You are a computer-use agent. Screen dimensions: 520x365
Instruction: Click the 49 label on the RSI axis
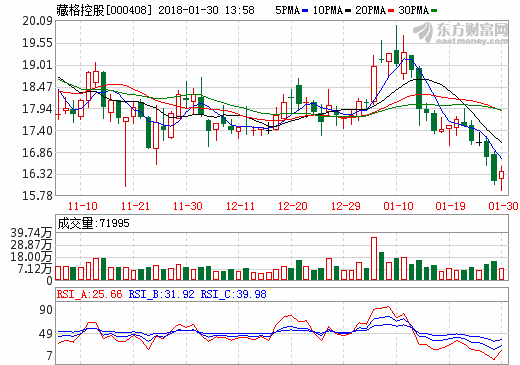[x=46, y=334]
